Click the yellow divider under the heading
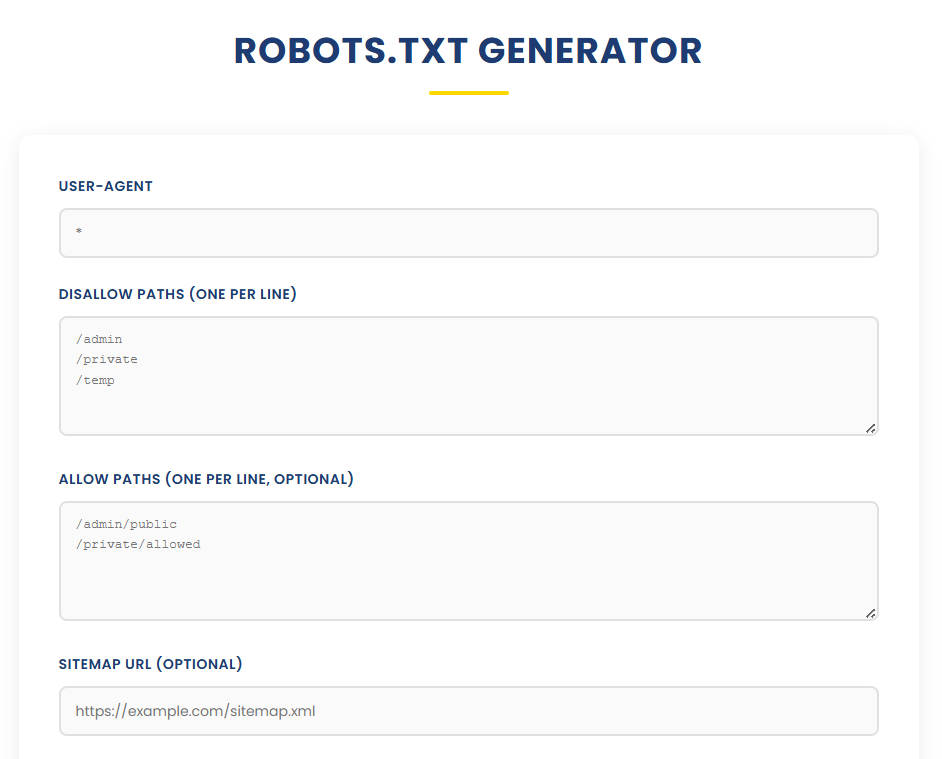 [x=468, y=93]
